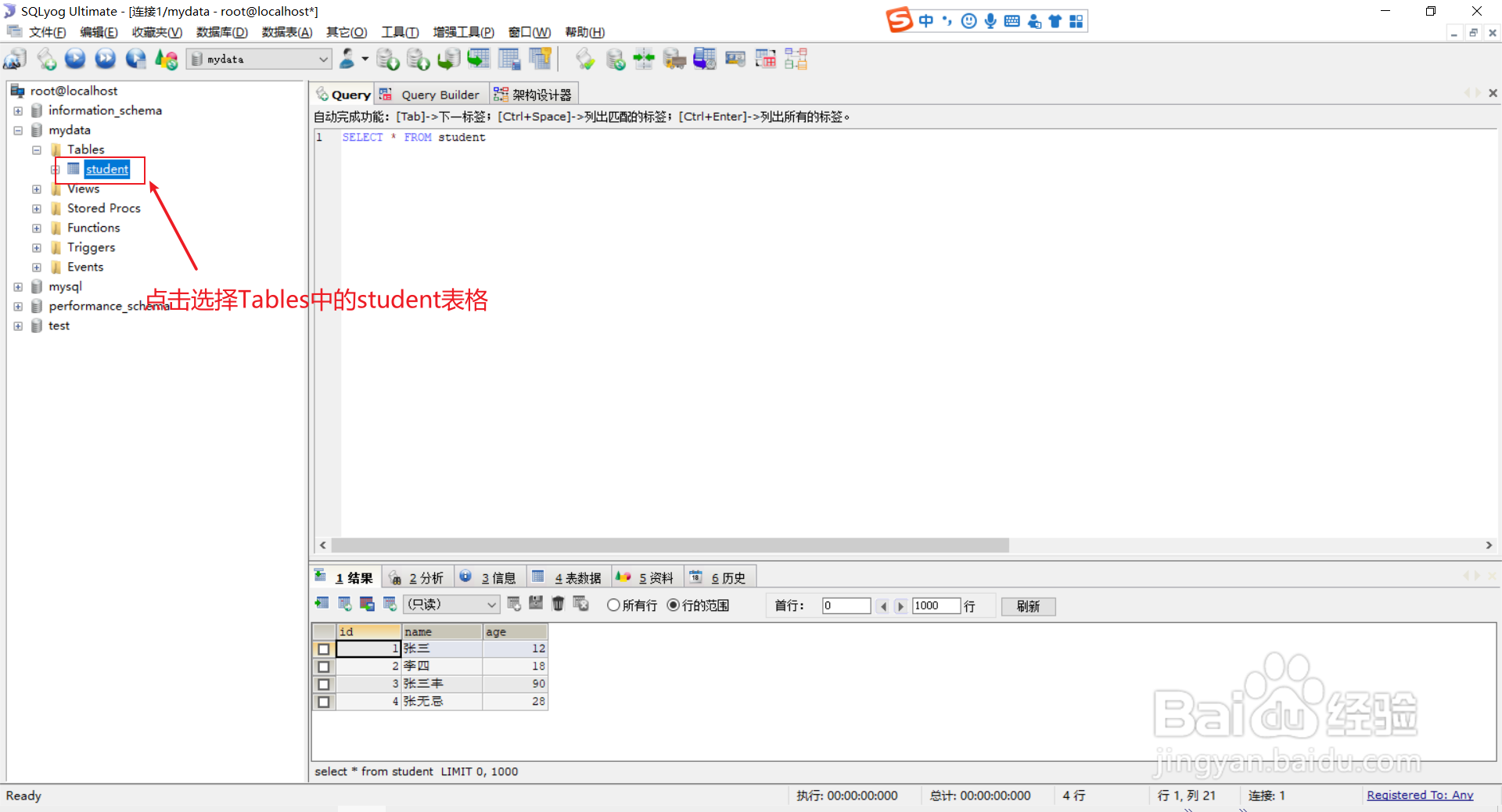This screenshot has width=1502, height=812.
Task: Open the new connection toolbar icon
Action: [15, 59]
